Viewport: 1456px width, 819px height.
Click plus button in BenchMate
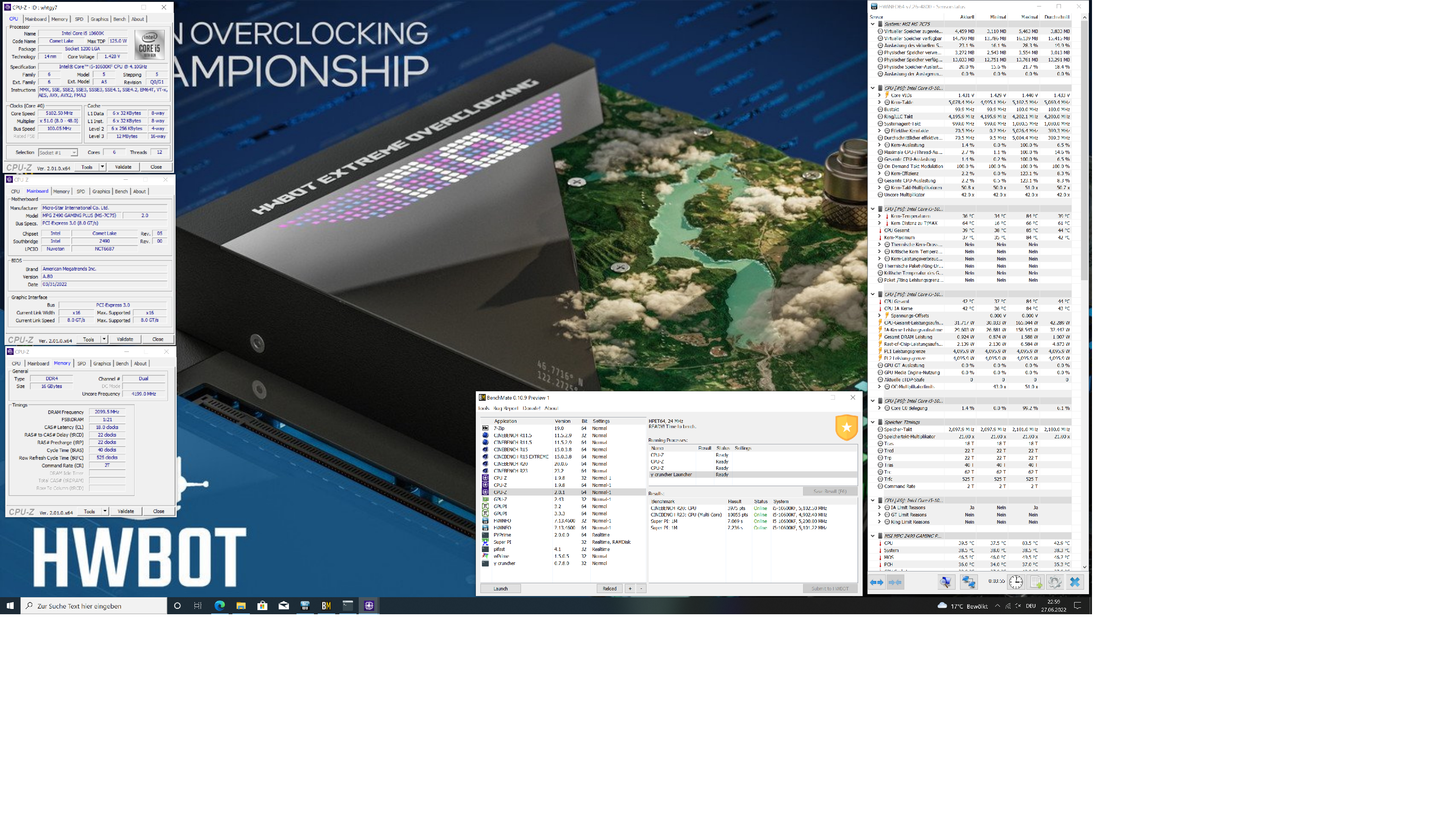click(x=630, y=588)
